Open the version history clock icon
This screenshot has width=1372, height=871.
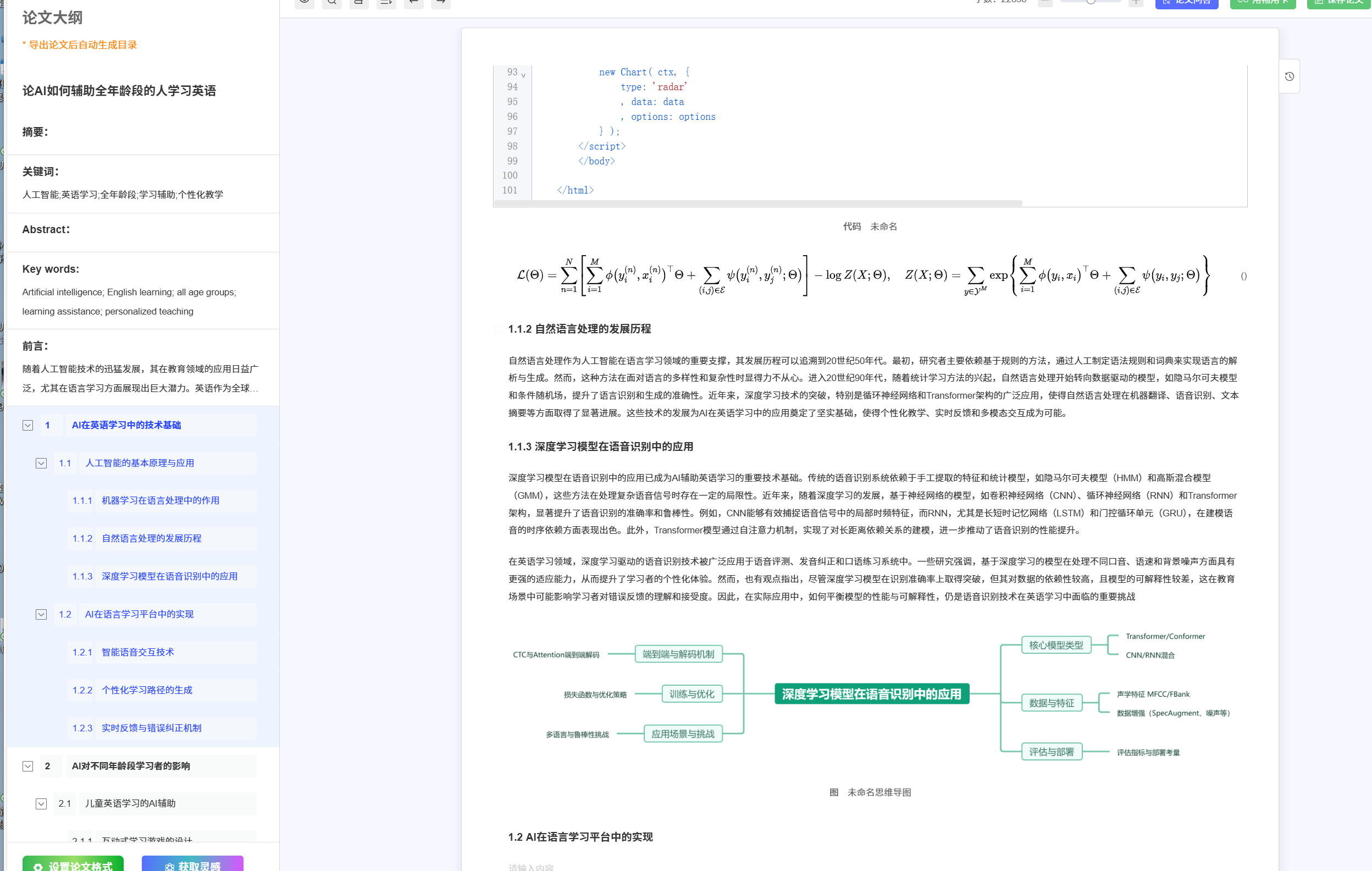tap(1290, 76)
